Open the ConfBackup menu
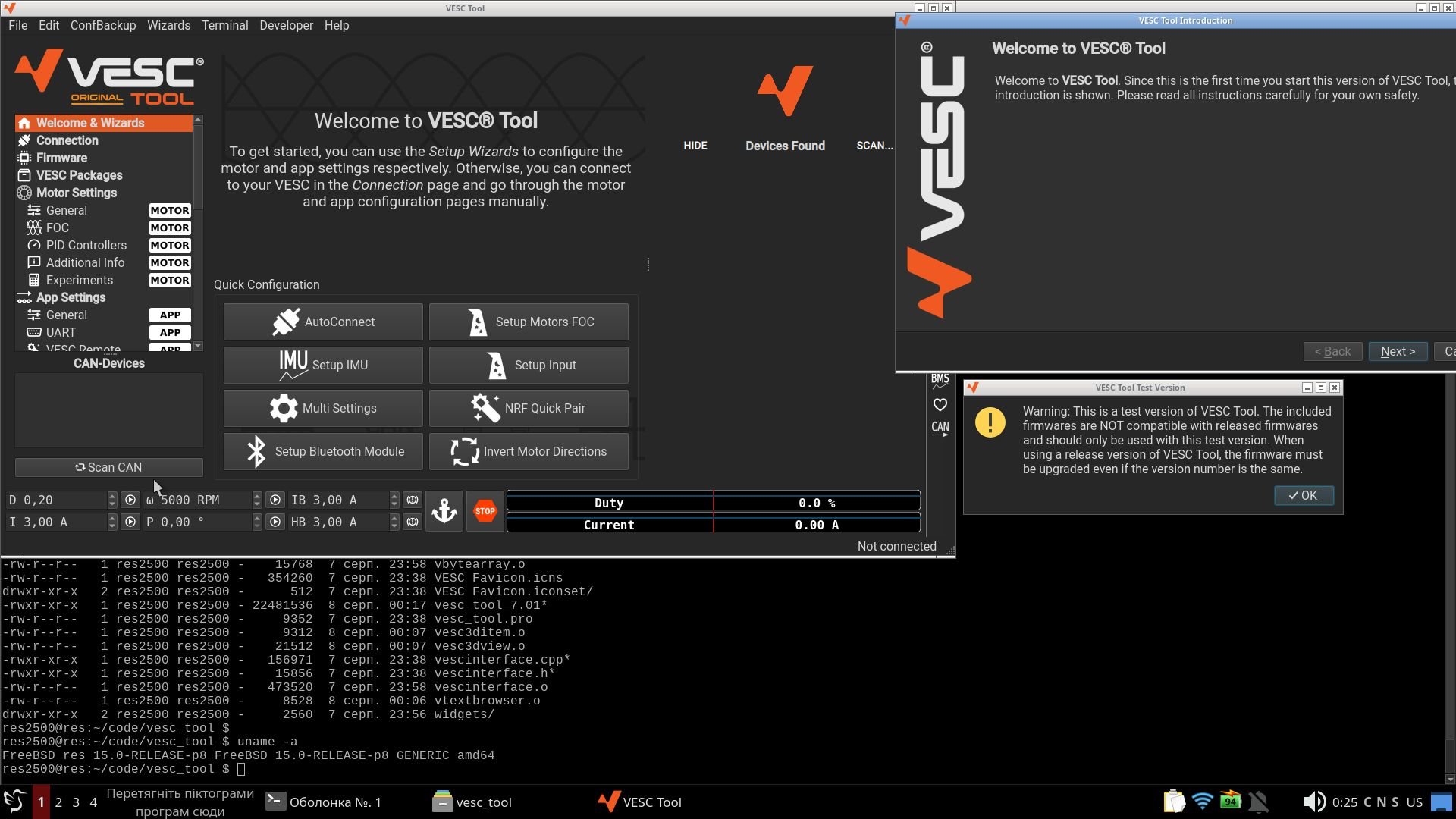 pos(103,25)
